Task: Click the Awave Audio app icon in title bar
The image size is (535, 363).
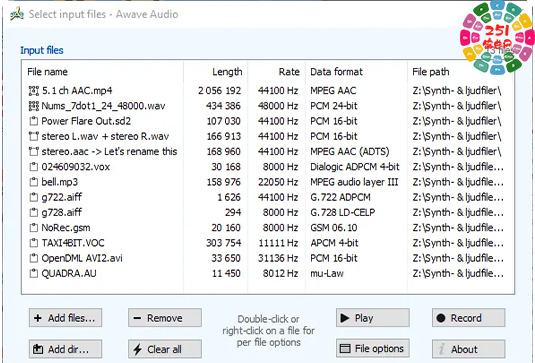Action: tap(17, 14)
